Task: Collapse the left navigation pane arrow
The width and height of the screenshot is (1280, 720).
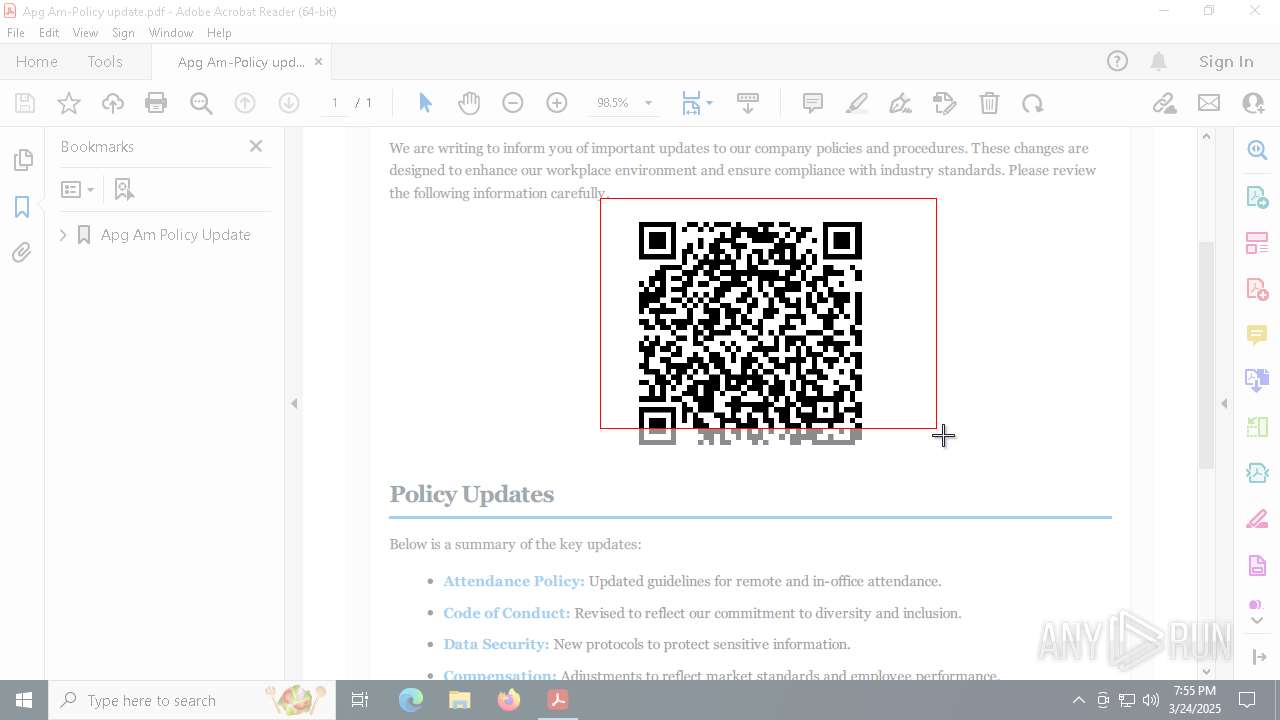Action: (294, 404)
